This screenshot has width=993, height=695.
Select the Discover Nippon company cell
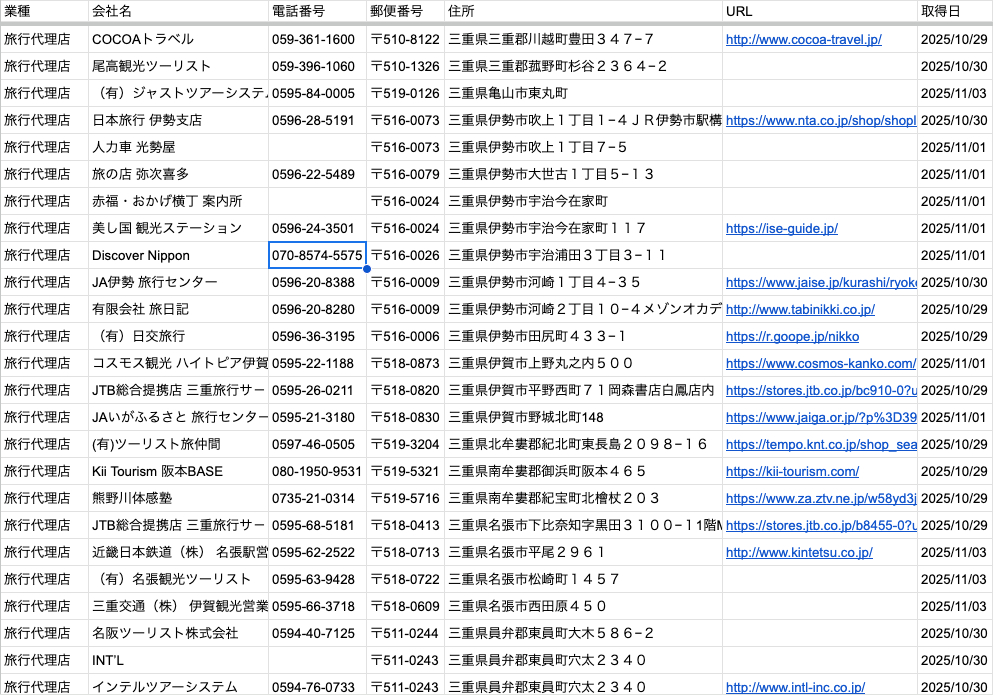[178, 255]
